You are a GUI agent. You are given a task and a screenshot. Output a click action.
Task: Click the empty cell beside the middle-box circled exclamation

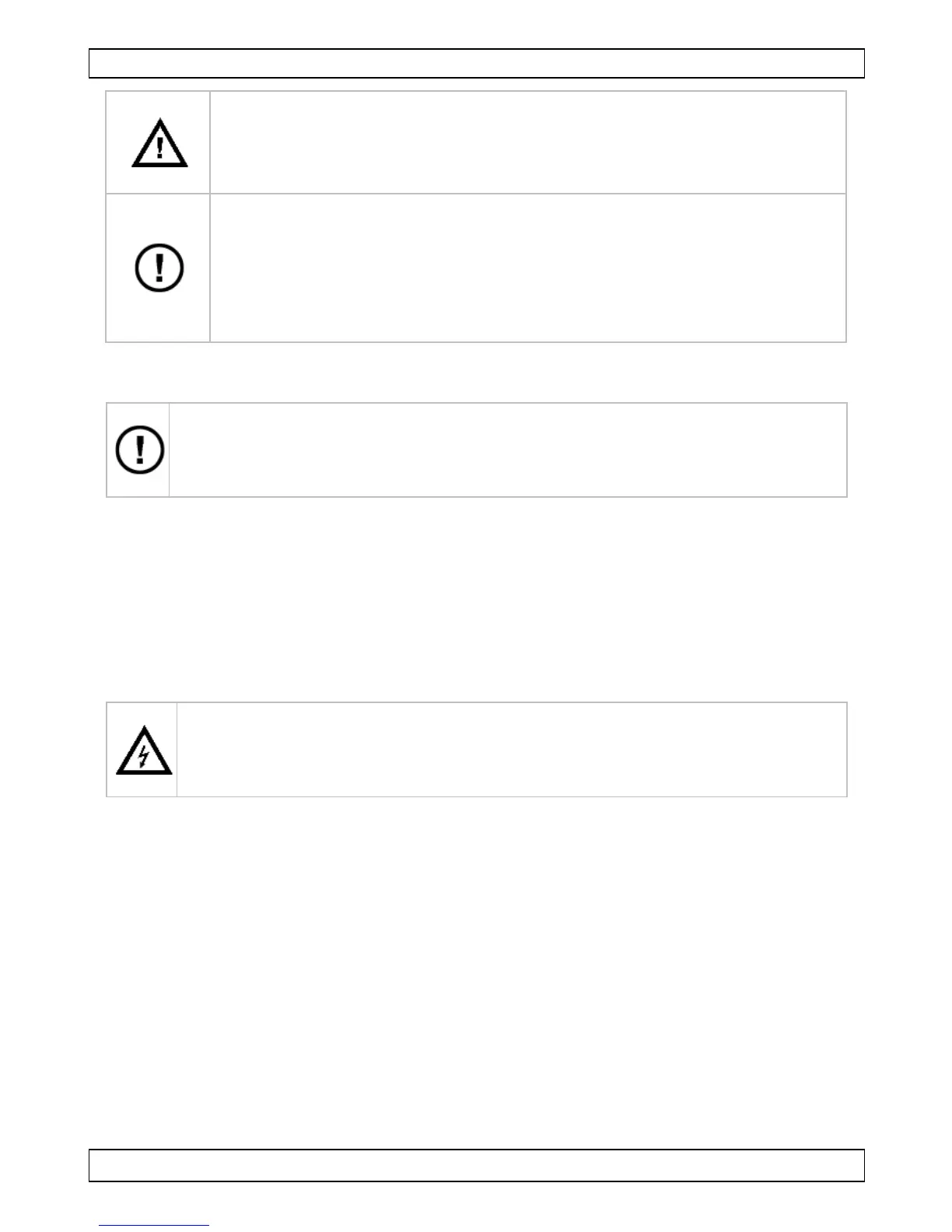(x=507, y=450)
